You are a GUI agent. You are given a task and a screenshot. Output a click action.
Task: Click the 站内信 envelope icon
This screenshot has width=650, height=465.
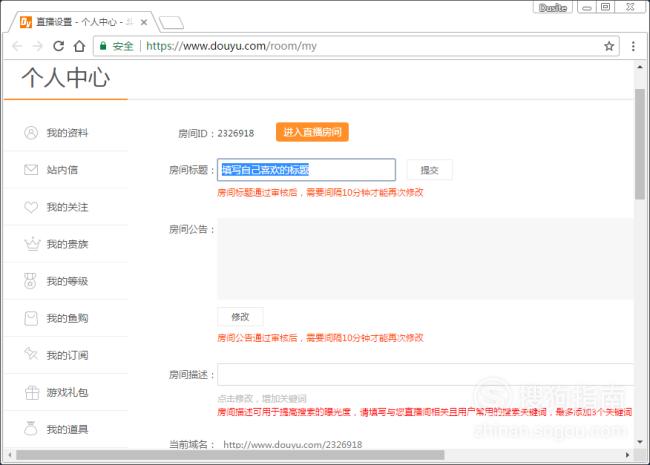tap(31, 170)
